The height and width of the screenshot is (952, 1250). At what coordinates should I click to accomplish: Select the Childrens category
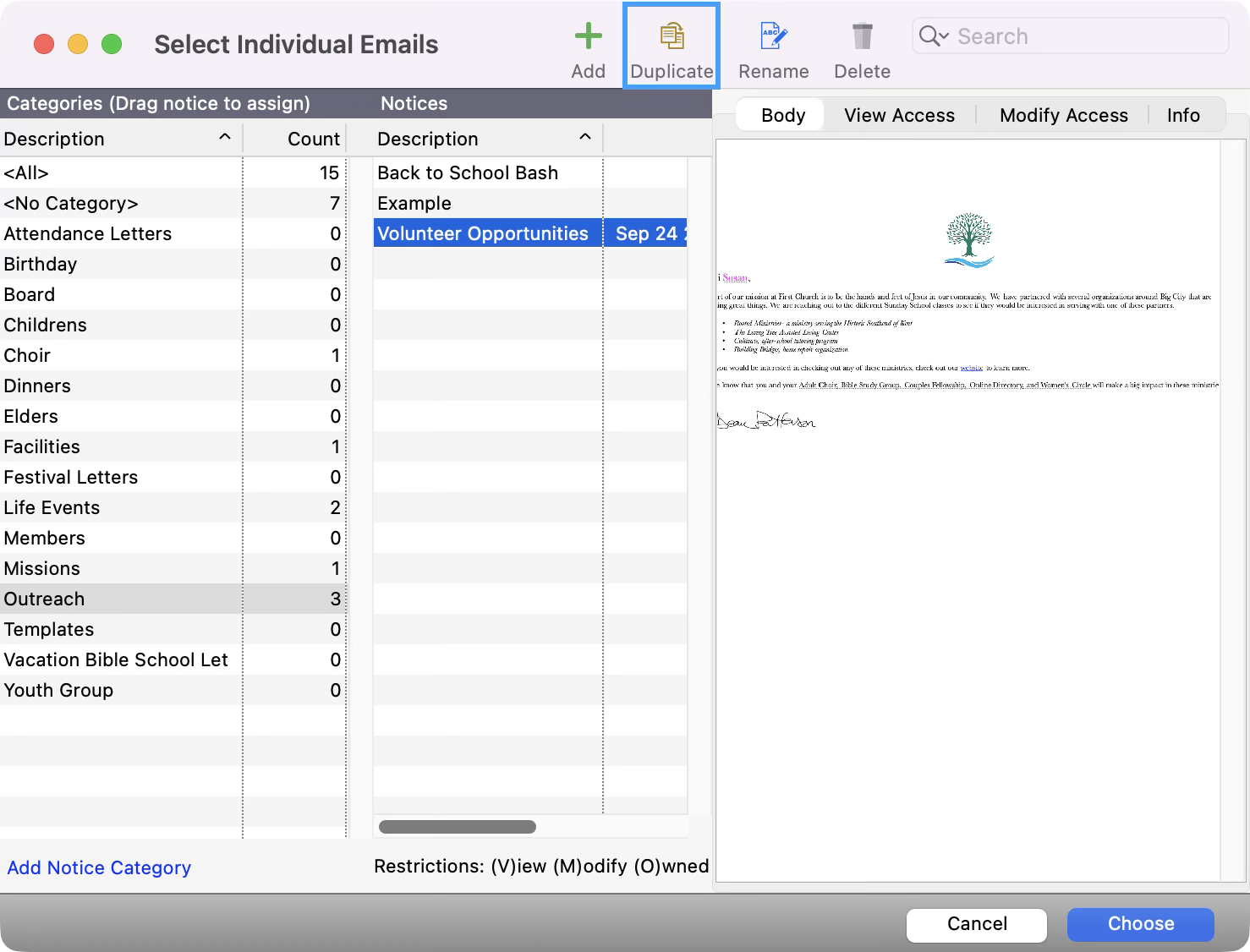click(x=173, y=325)
